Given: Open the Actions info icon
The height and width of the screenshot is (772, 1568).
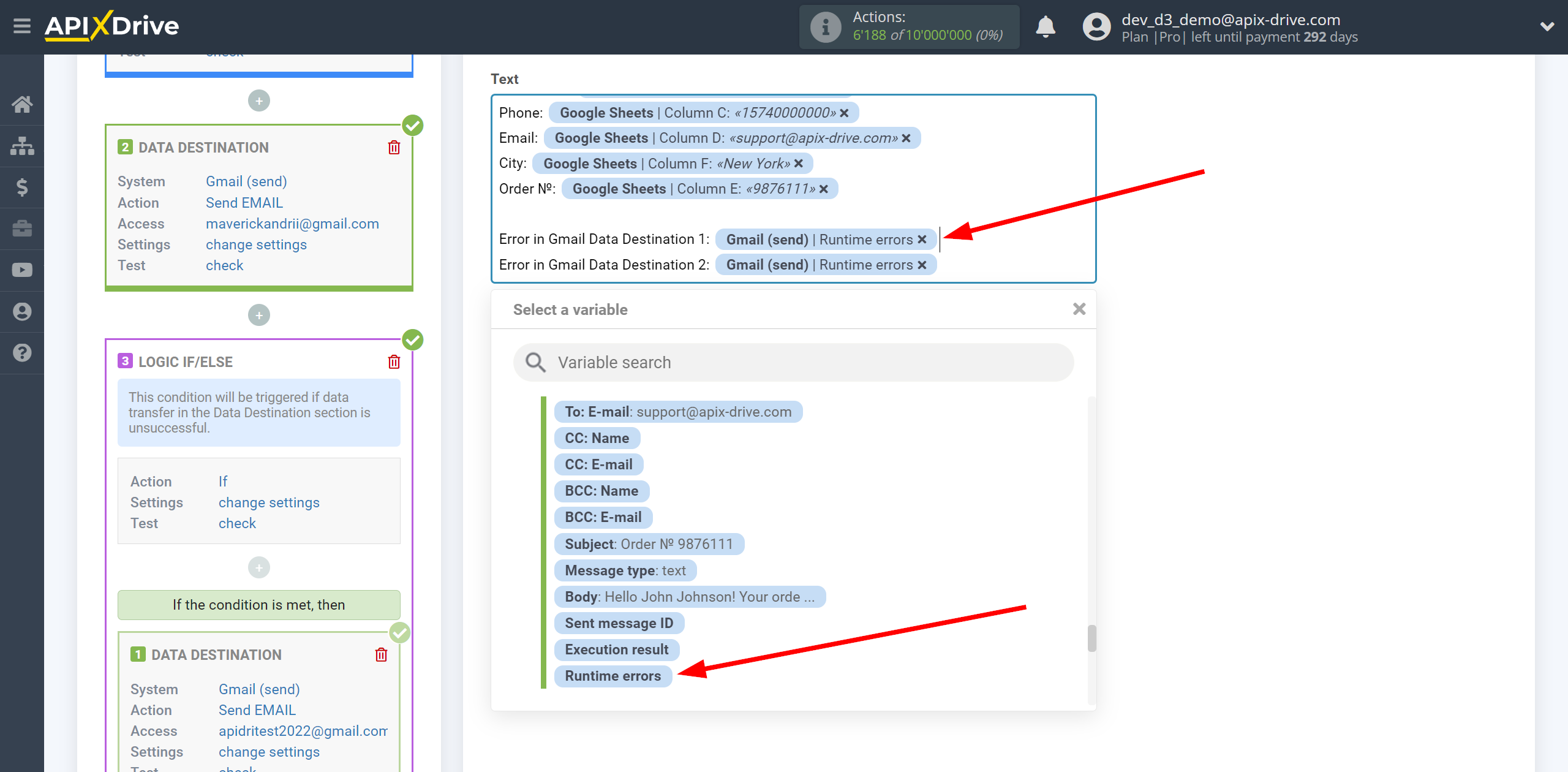Looking at the screenshot, I should [825, 27].
